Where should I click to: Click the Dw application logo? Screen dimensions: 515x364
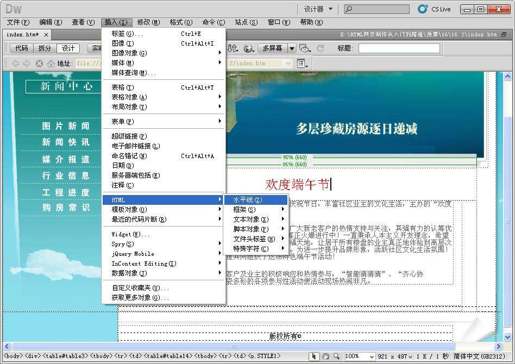[x=14, y=9]
